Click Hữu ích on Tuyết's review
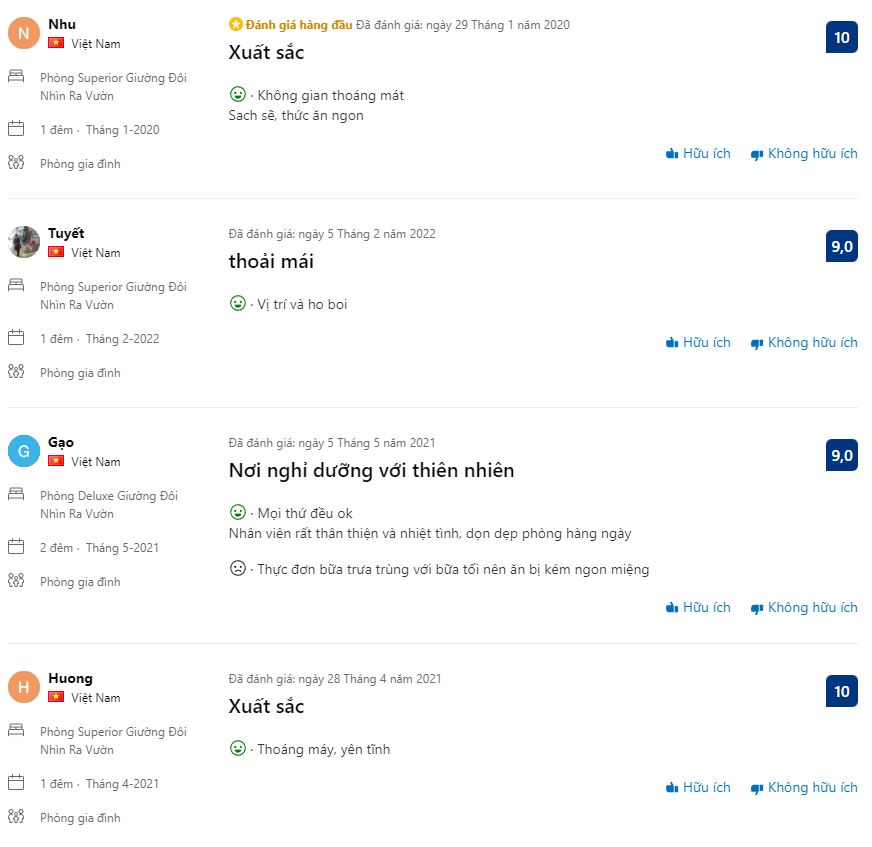This screenshot has width=872, height=847. [x=698, y=343]
